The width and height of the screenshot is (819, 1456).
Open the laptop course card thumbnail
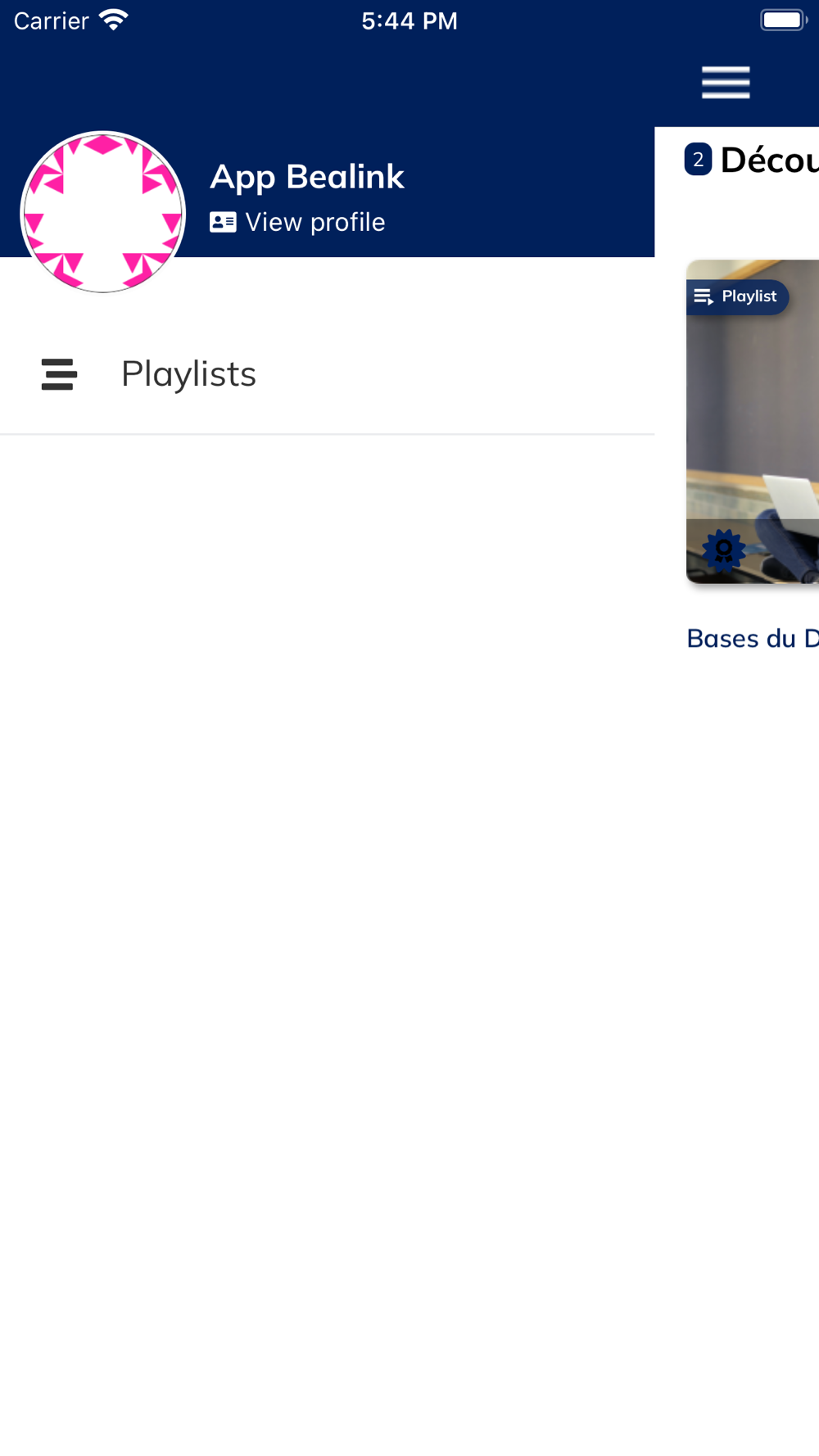(753, 421)
